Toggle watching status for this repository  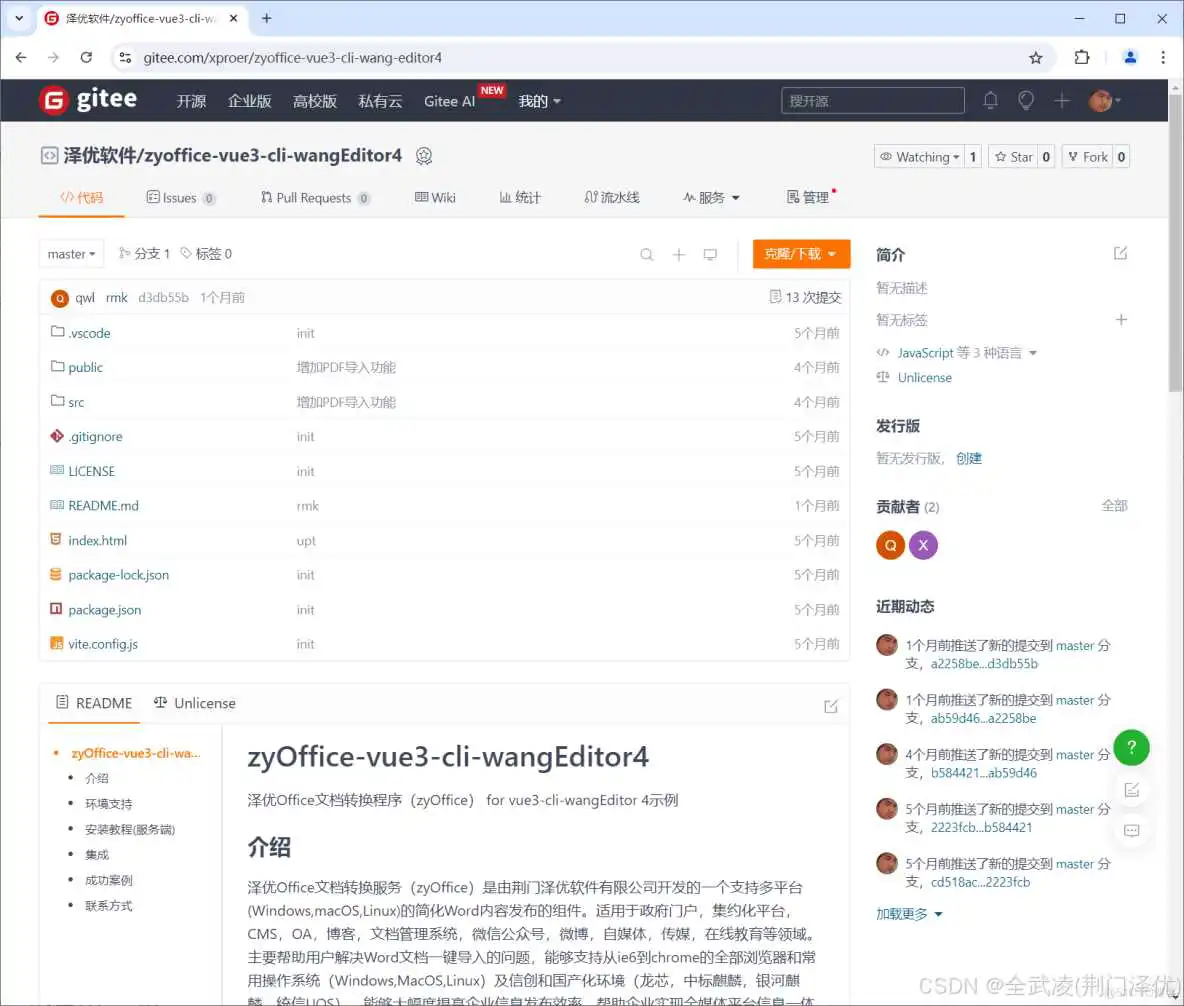pyautogui.click(x=917, y=156)
